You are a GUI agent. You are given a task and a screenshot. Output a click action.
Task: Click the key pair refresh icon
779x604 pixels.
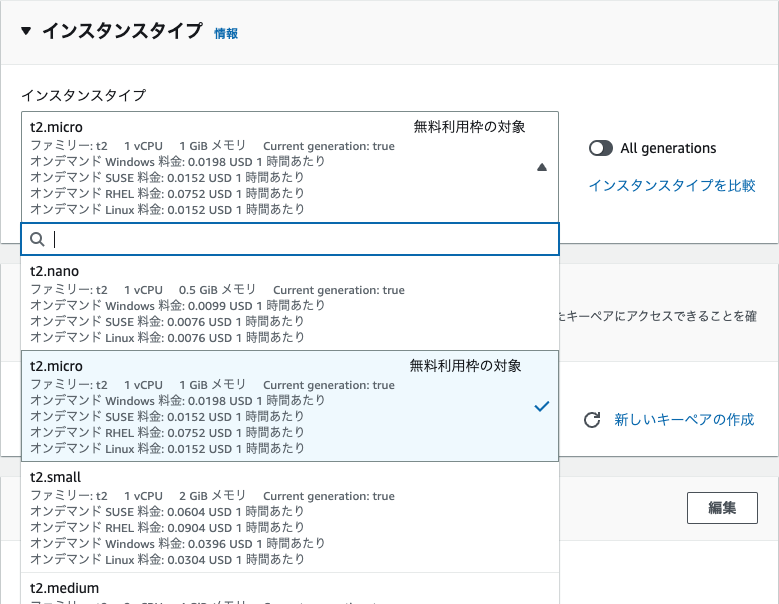(592, 419)
